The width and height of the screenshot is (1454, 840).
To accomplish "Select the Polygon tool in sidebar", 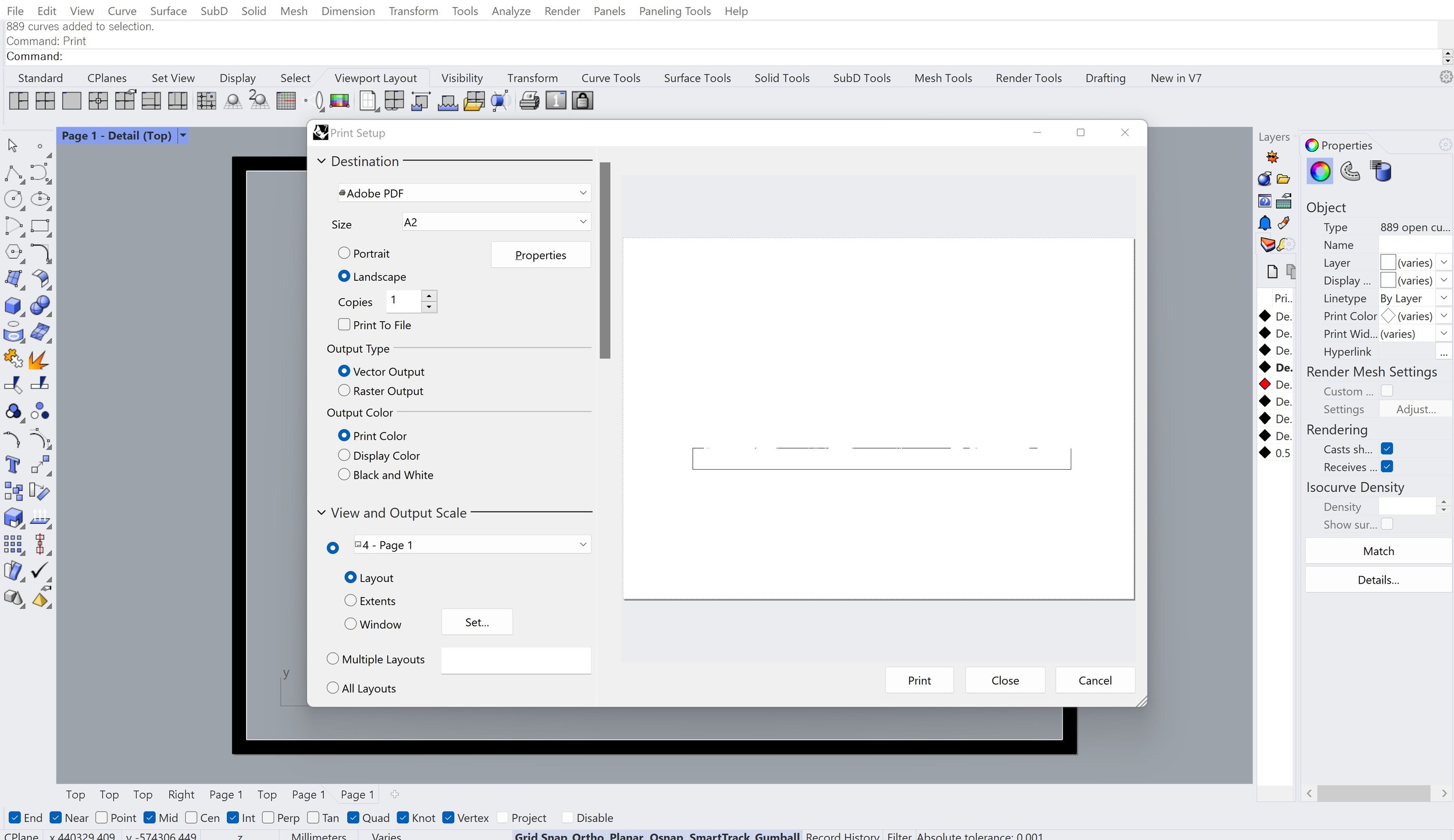I will pos(14,252).
